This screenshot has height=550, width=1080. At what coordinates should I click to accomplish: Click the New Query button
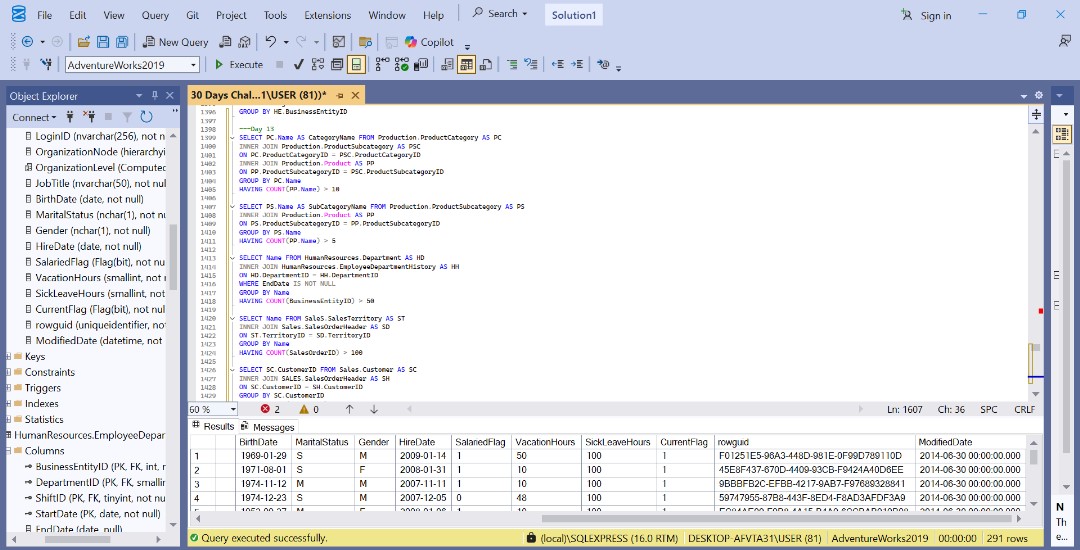(176, 42)
